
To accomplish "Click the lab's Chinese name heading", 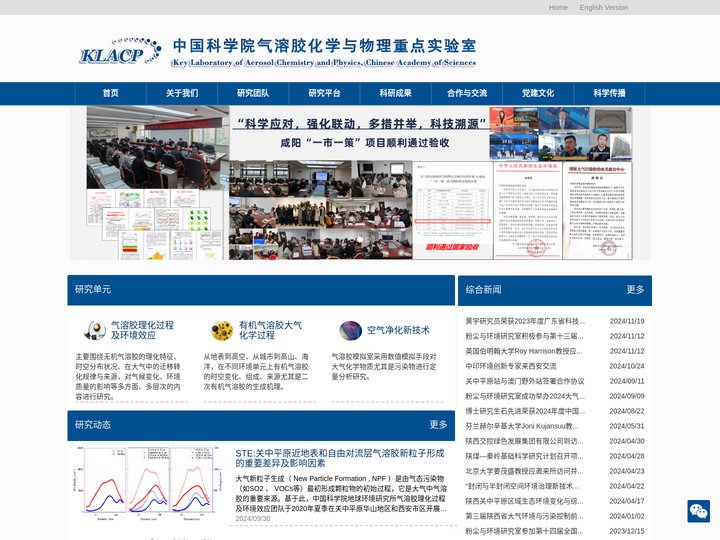I will click(x=324, y=46).
